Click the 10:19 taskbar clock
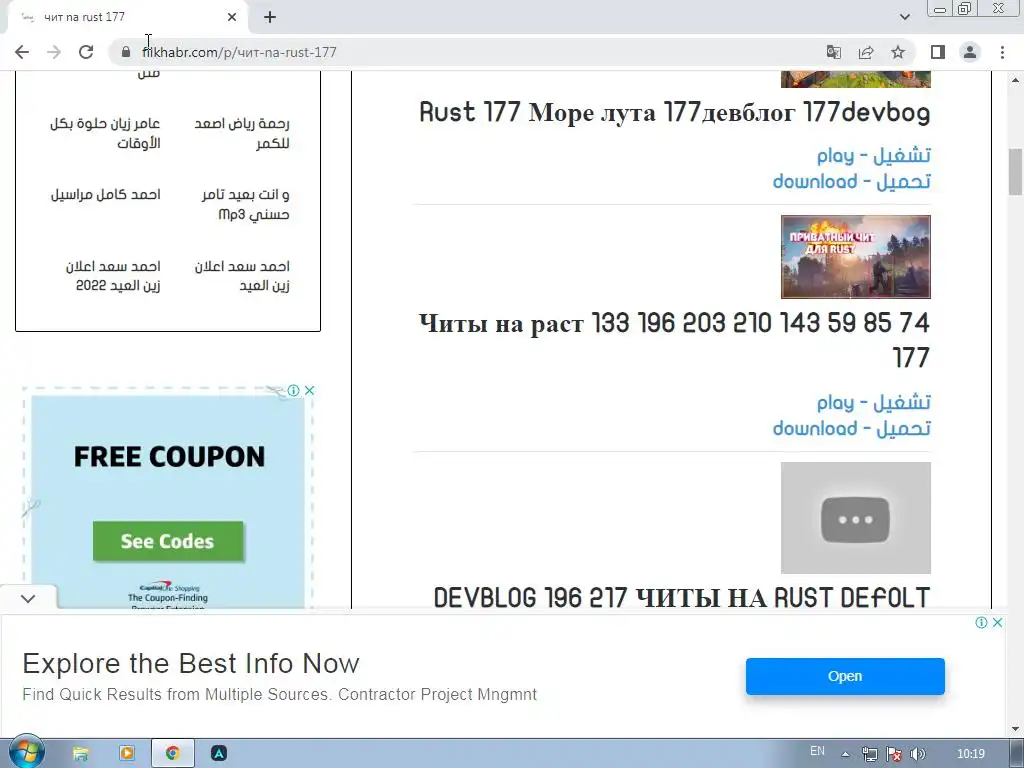Screen dimensions: 1024x768 (970, 754)
